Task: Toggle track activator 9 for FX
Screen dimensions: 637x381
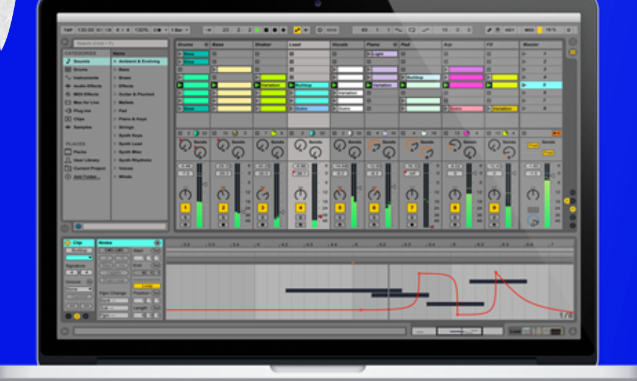Action: [x=494, y=208]
